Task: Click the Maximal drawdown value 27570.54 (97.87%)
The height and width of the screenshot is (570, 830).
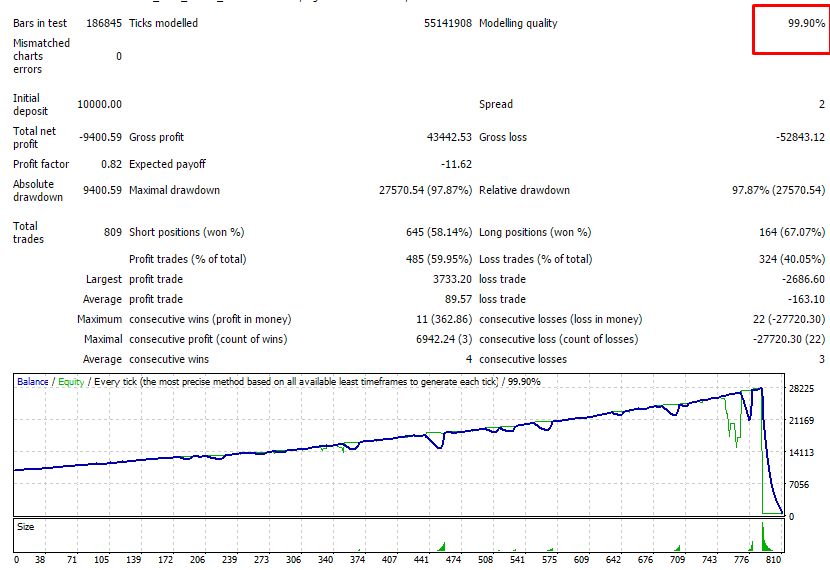Action: [425, 190]
